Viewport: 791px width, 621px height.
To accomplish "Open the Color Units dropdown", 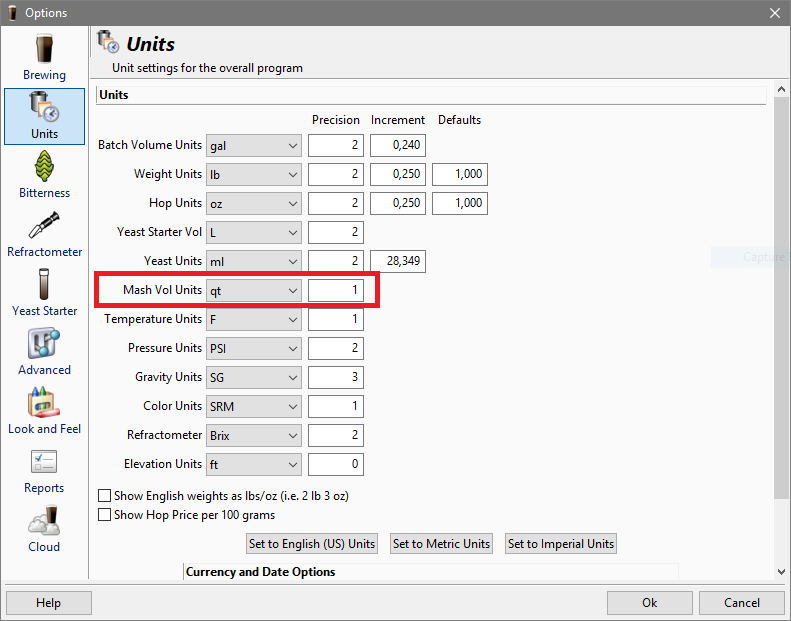I will [x=254, y=407].
